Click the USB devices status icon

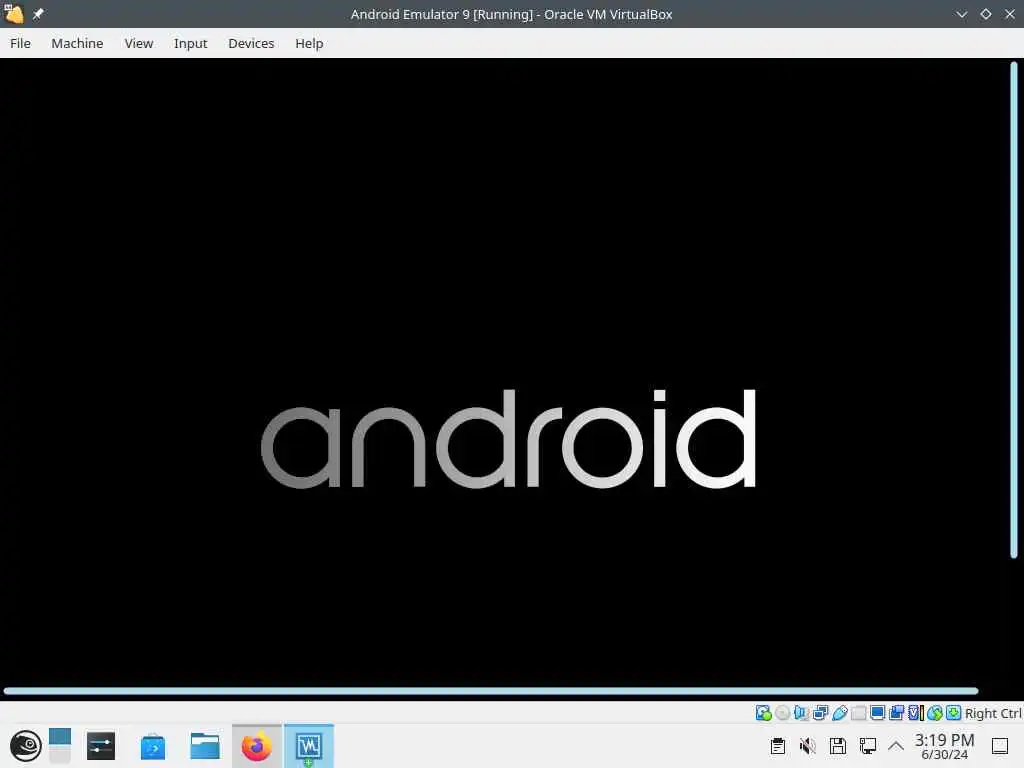pyautogui.click(x=840, y=712)
